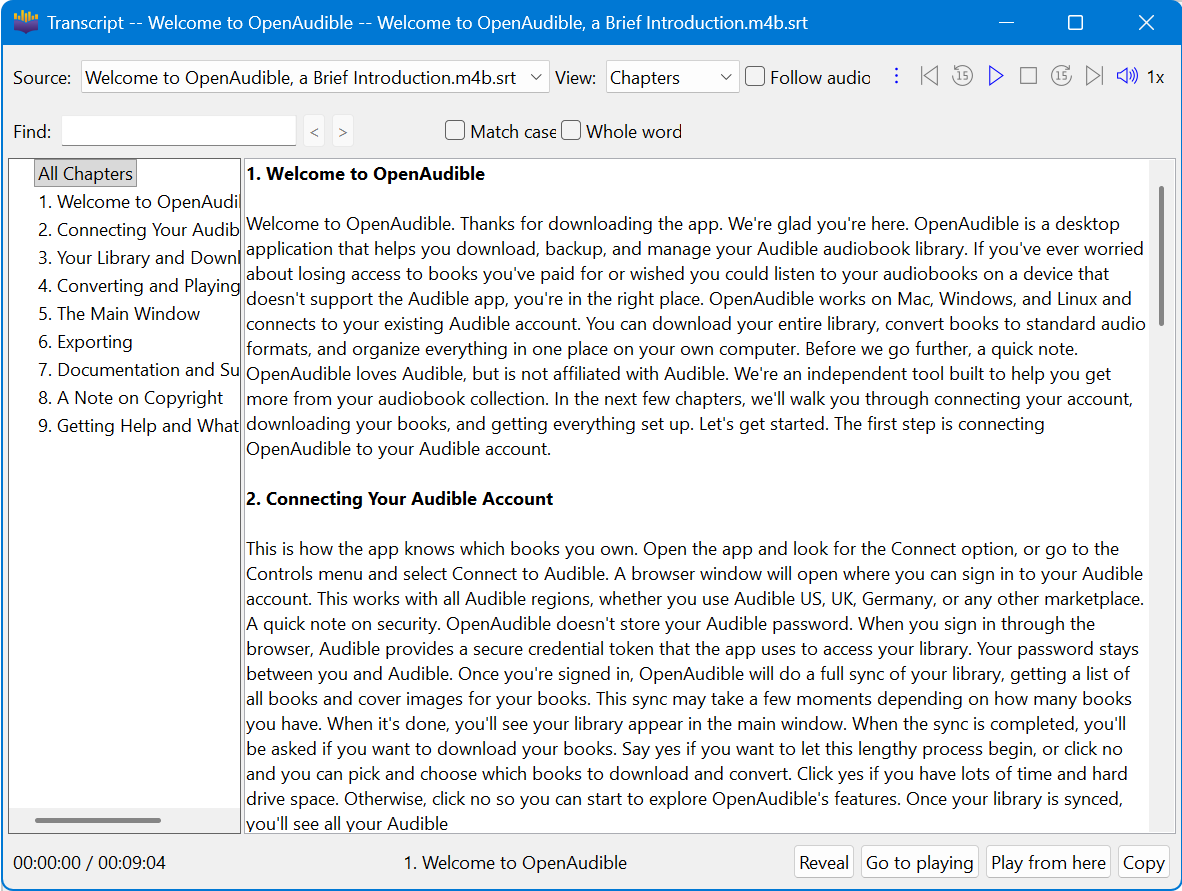Close the Transcript window

1146,23
